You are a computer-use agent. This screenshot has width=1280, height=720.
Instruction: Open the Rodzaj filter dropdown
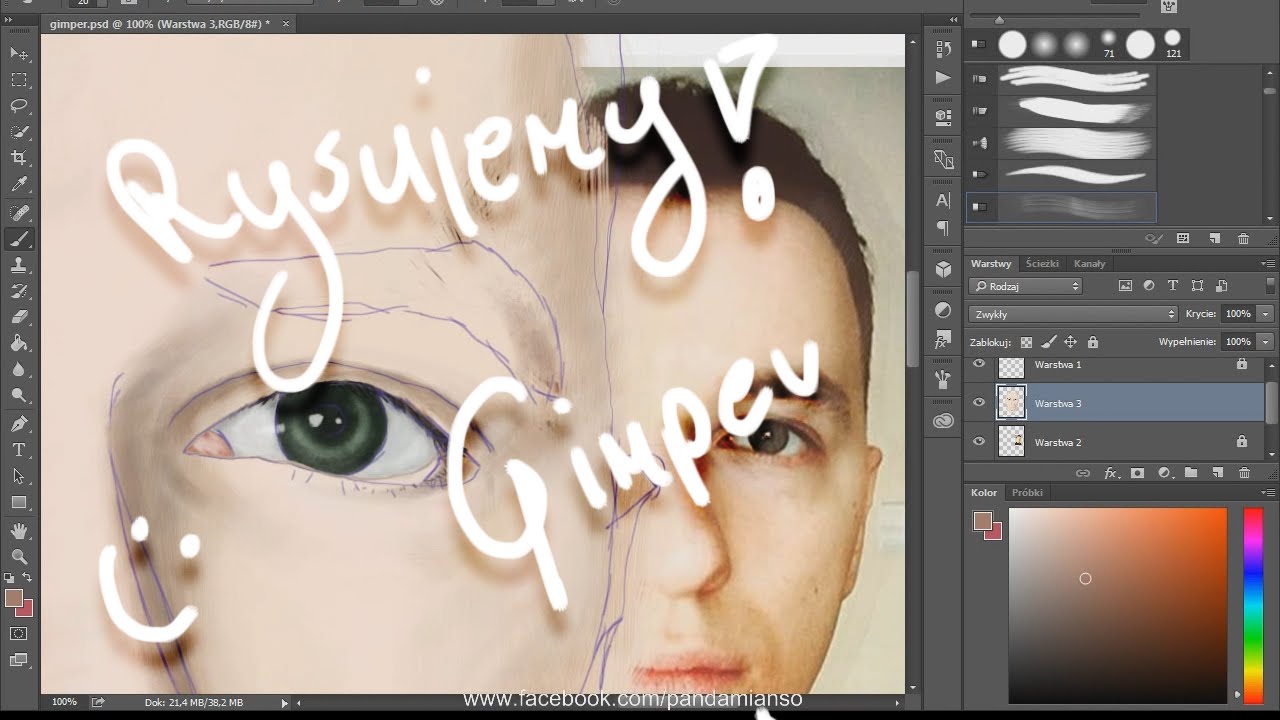(x=1027, y=286)
